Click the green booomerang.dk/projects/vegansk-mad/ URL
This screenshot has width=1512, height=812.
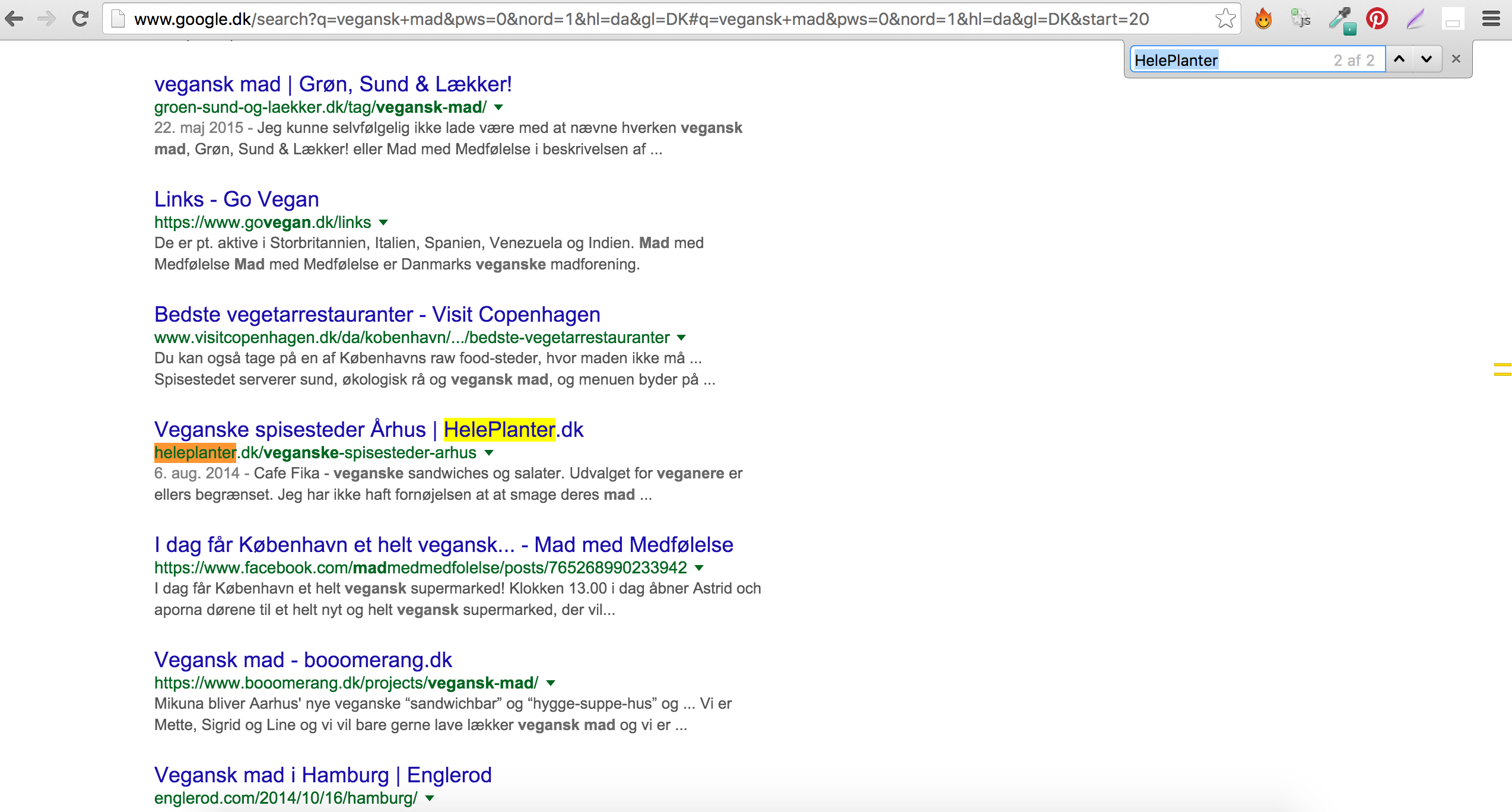(x=347, y=683)
